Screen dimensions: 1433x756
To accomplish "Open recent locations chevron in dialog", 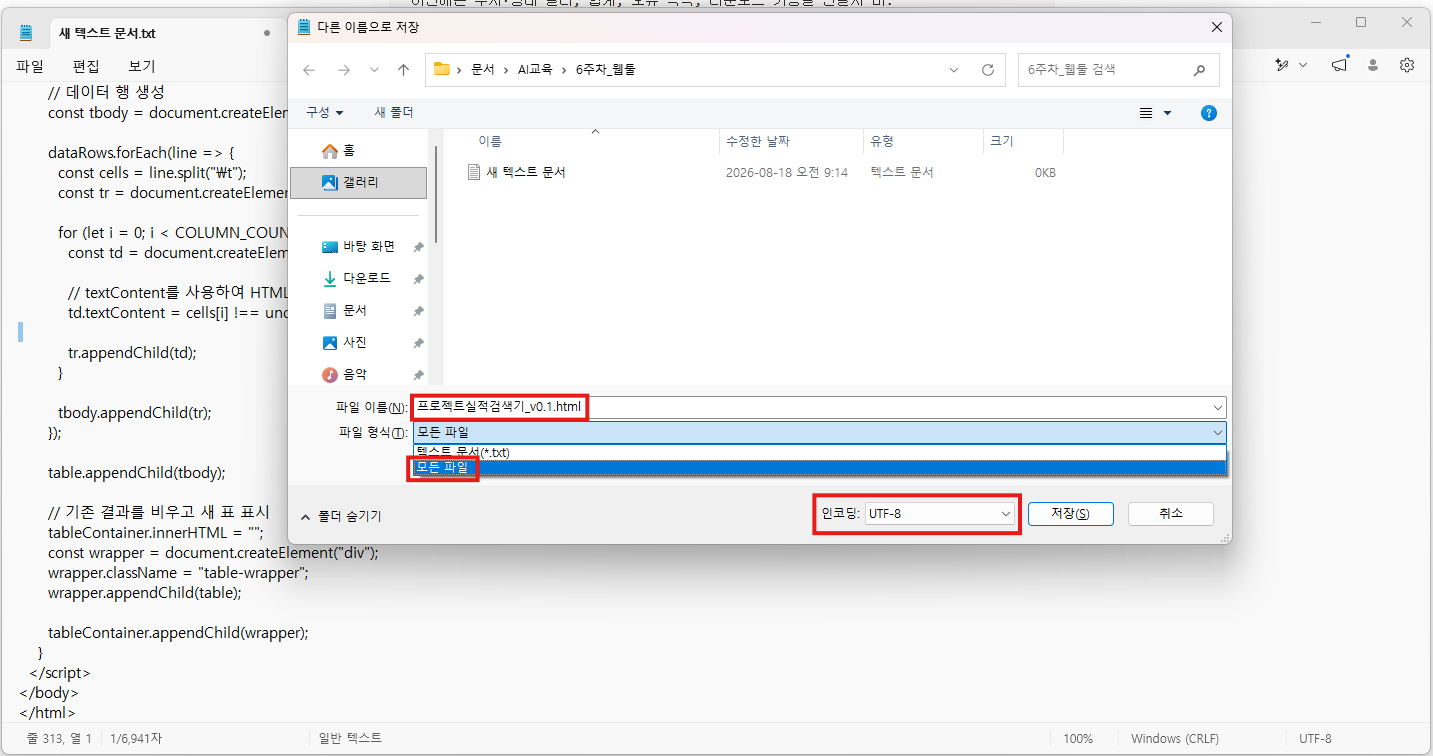I will tap(374, 70).
